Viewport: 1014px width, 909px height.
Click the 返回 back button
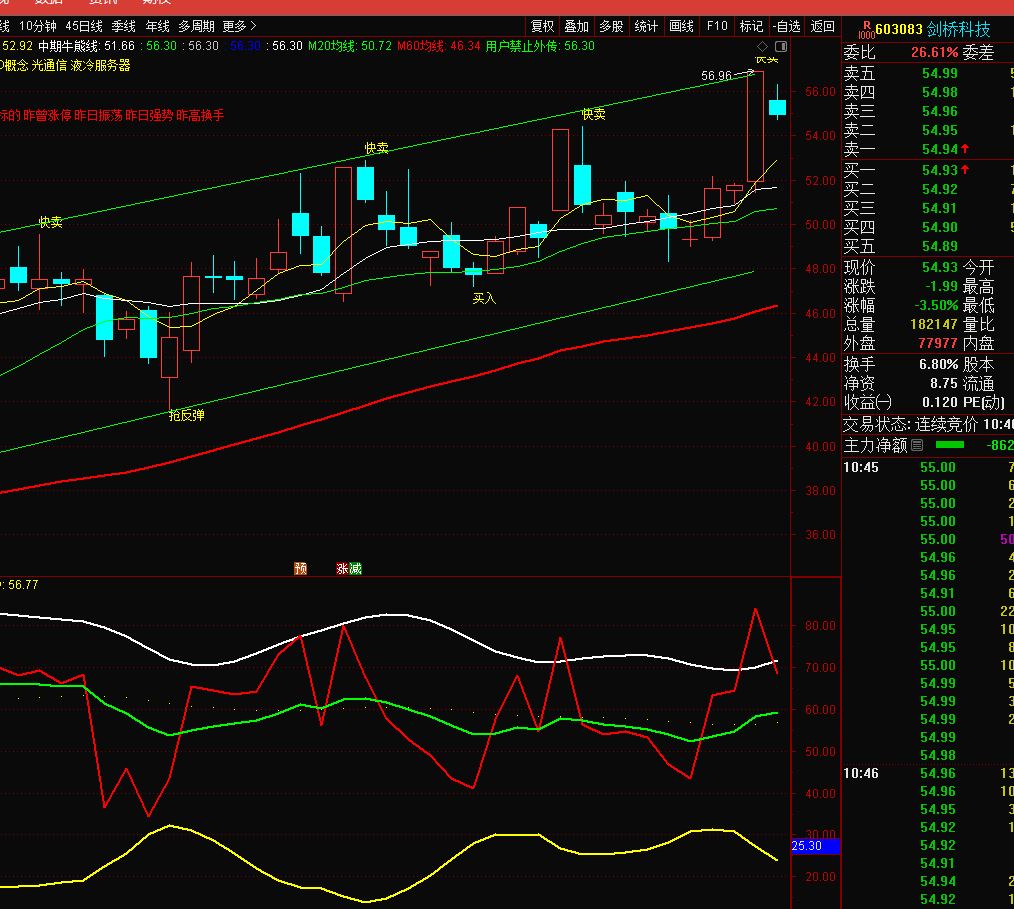pyautogui.click(x=823, y=27)
